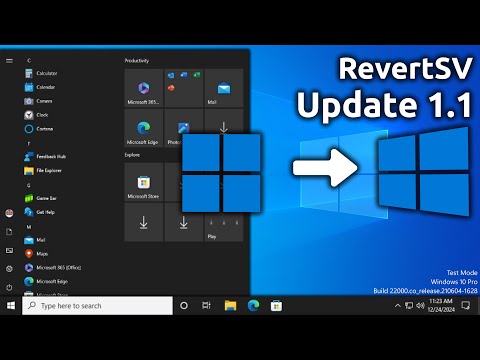
Task: Open Microsoft 365 (Office) list entry
Action: pyautogui.click(x=53, y=268)
